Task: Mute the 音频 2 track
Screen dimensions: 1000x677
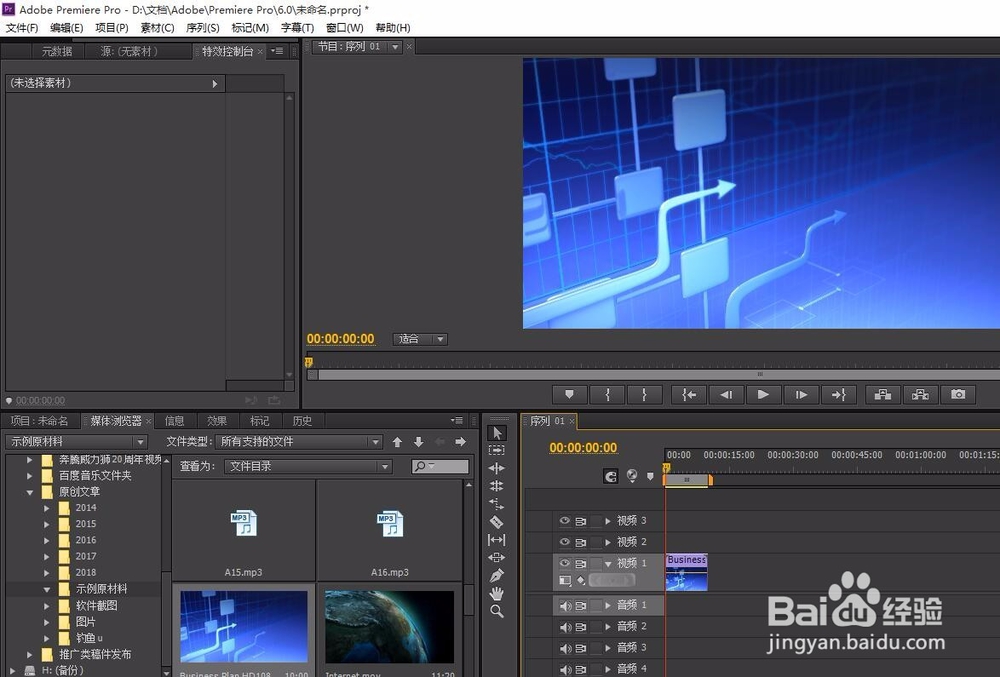Action: (564, 627)
